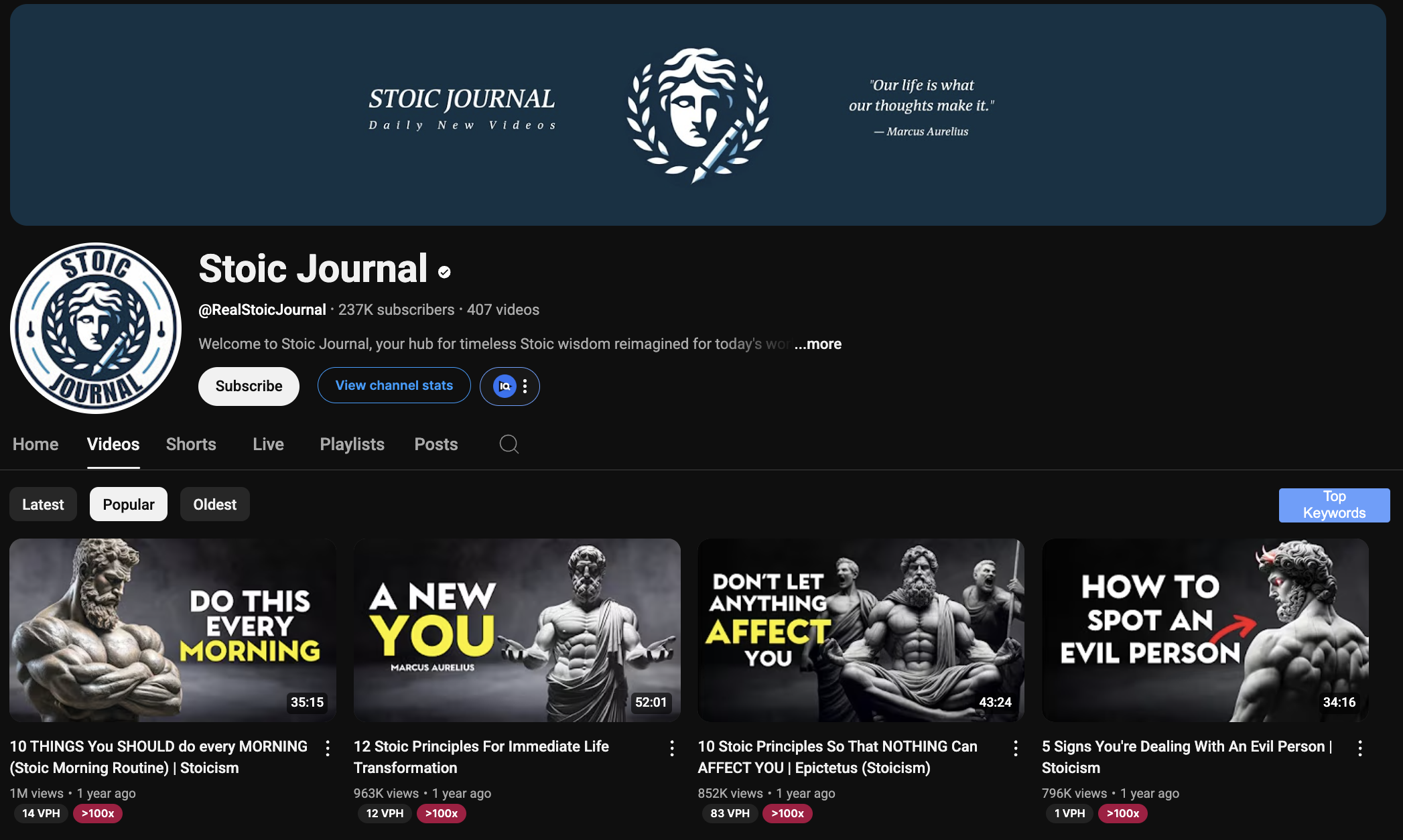Open DO THIS EVERY MORNING thumbnail
The height and width of the screenshot is (840, 1403).
click(x=173, y=630)
